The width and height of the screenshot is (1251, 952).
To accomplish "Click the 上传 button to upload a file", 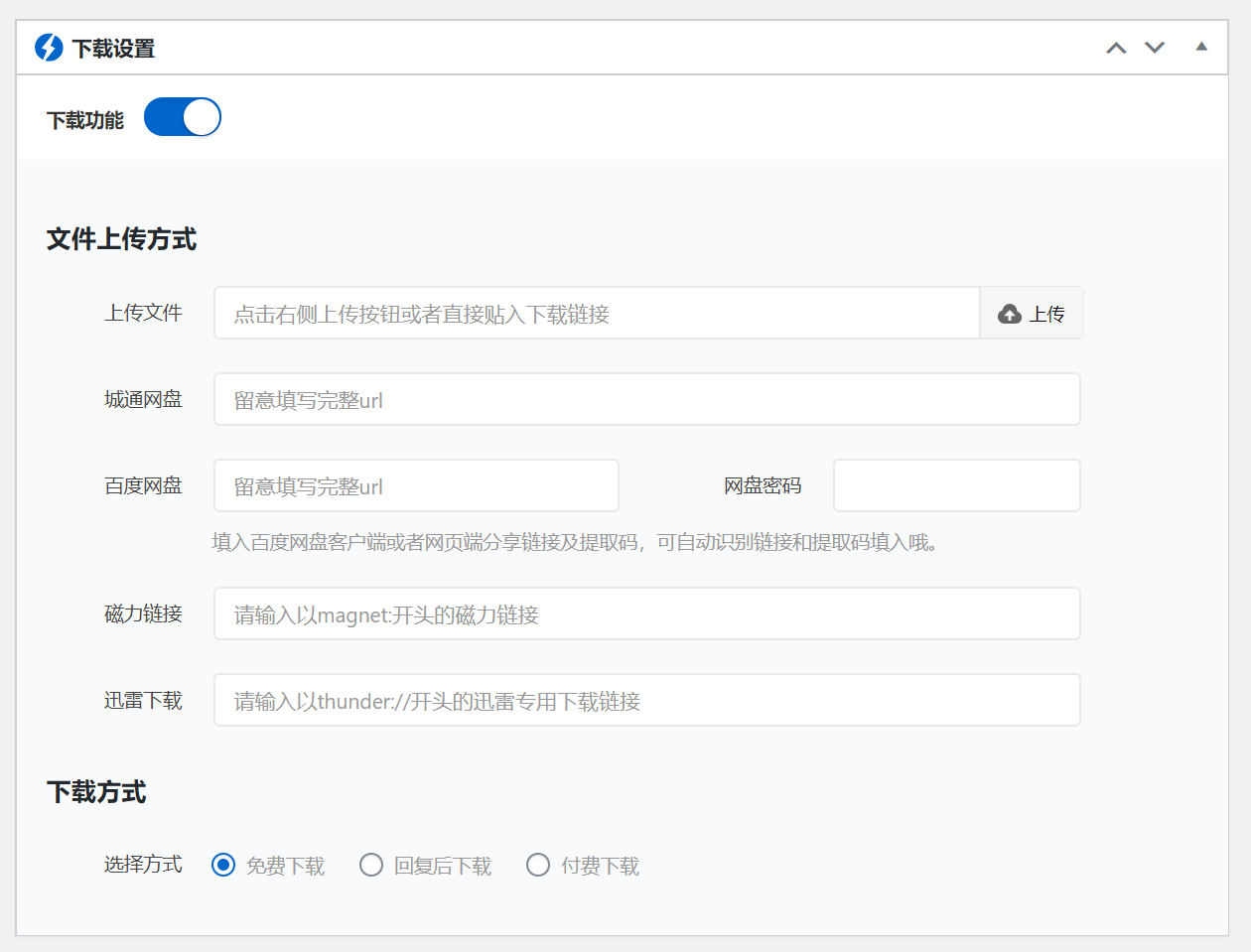I will point(1032,313).
